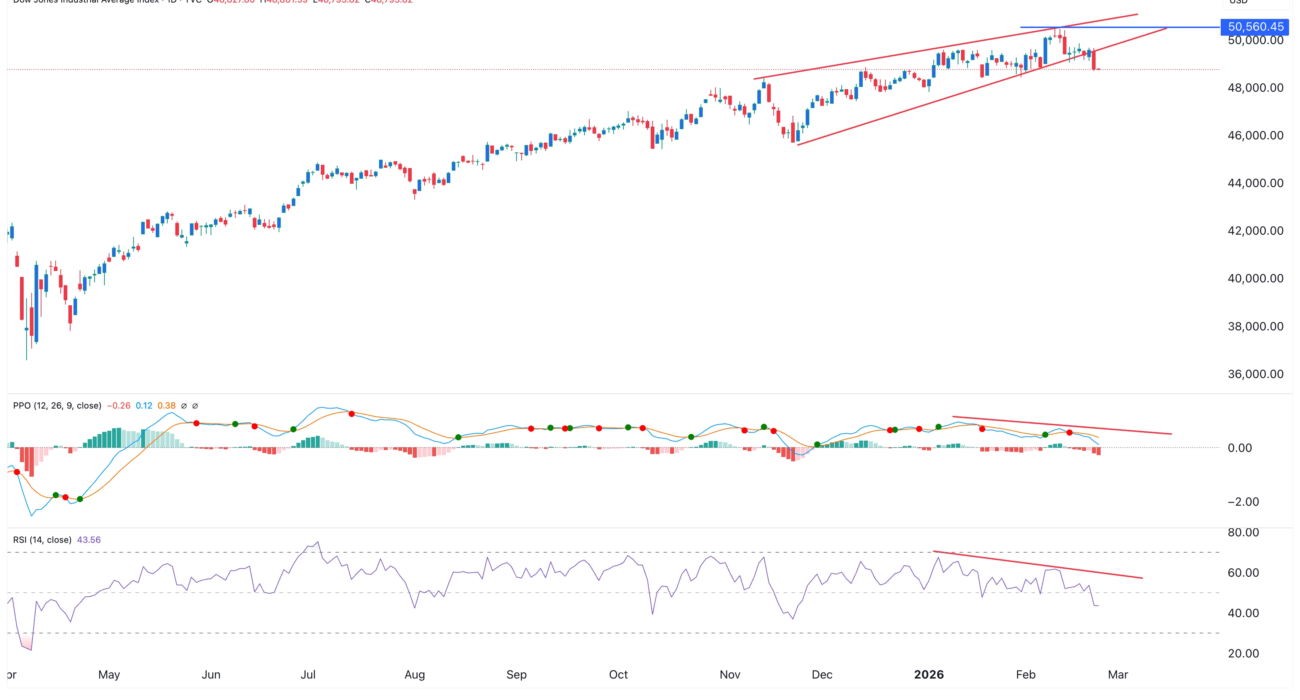Select the red divergence line in RSI pane
The height and width of the screenshot is (700, 1300).
(1040, 565)
